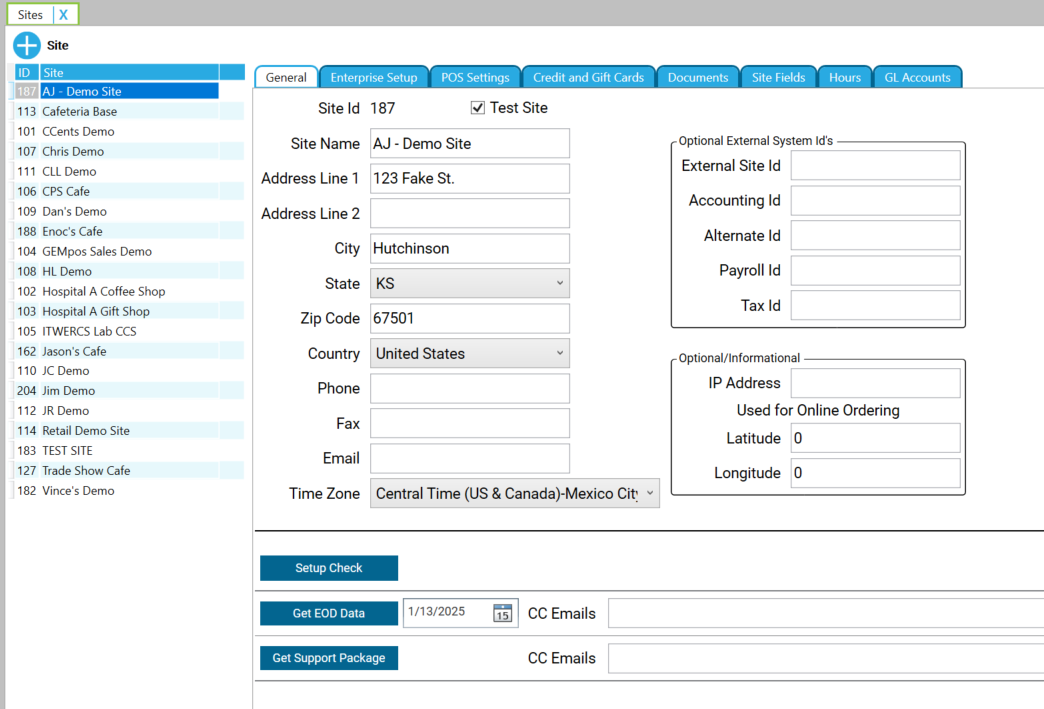Click the ID column header to sort
This screenshot has height=709, width=1044.
pos(22,71)
